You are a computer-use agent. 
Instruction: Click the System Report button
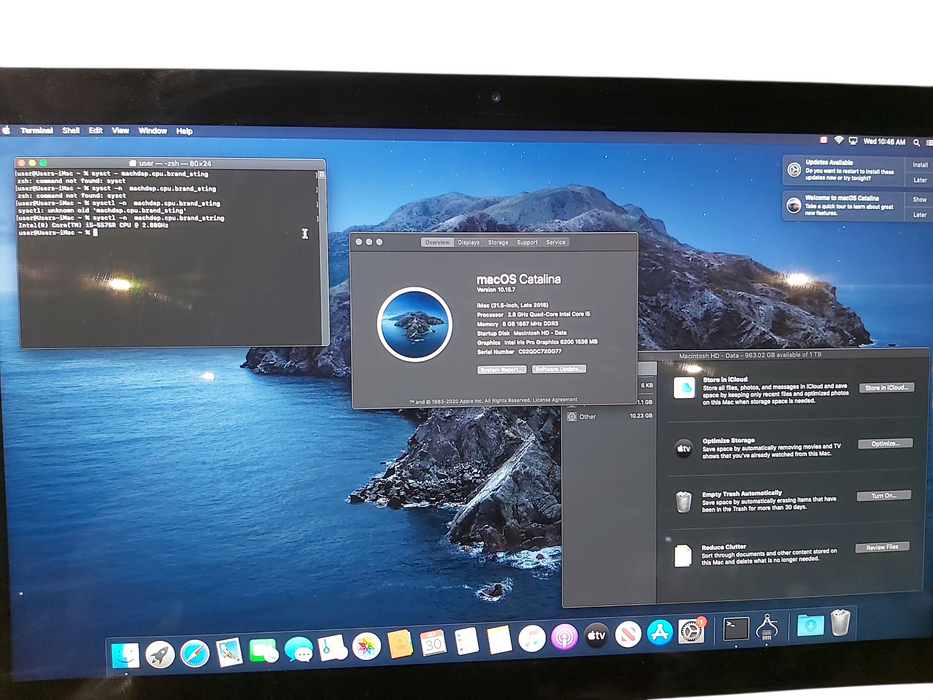[x=502, y=370]
